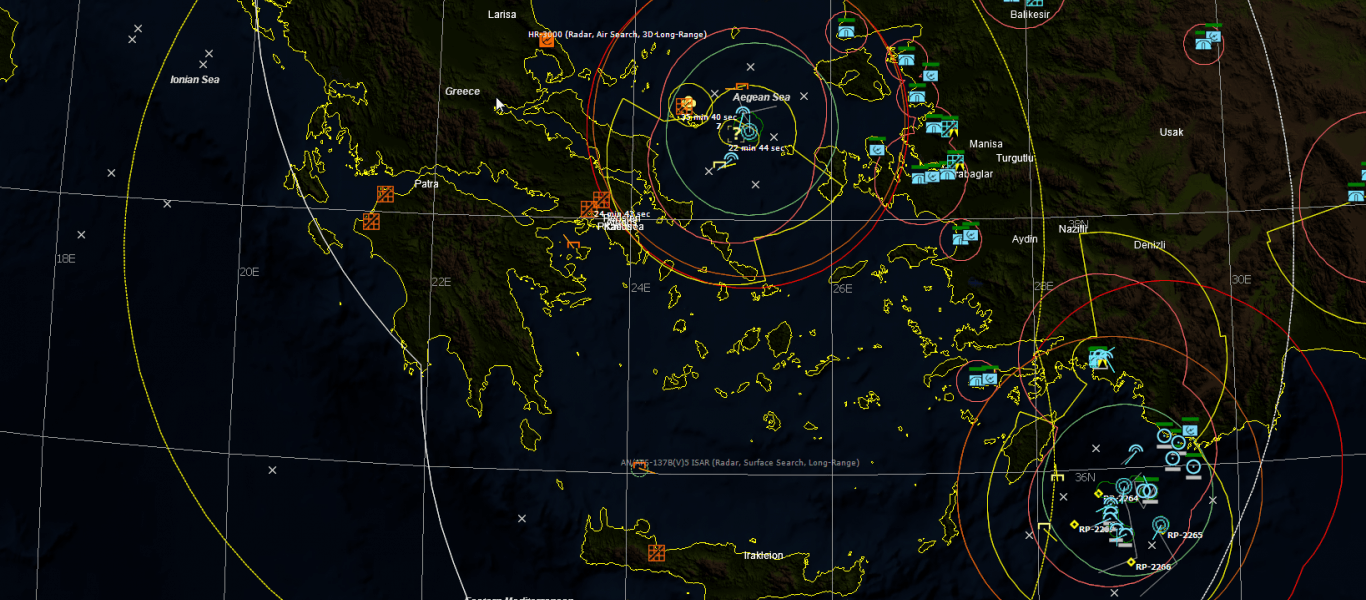Click the Nazilli city label
The image size is (1366, 600).
[1073, 230]
